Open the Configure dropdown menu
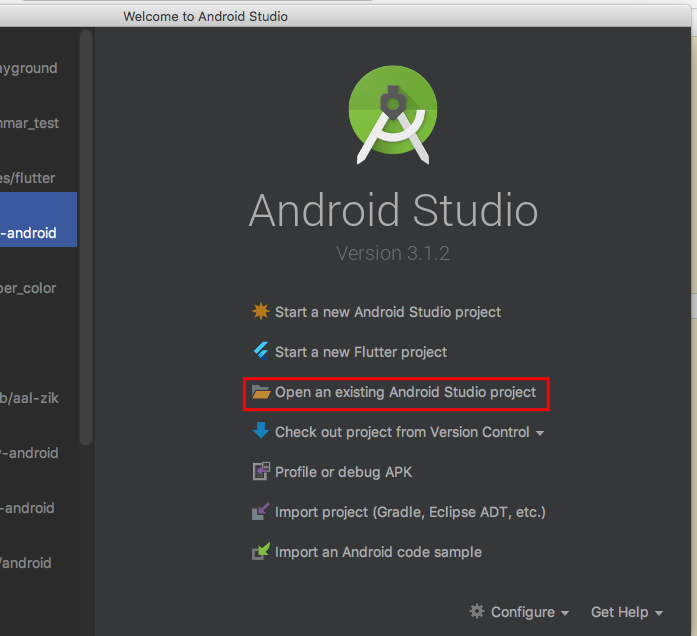 click(x=520, y=612)
